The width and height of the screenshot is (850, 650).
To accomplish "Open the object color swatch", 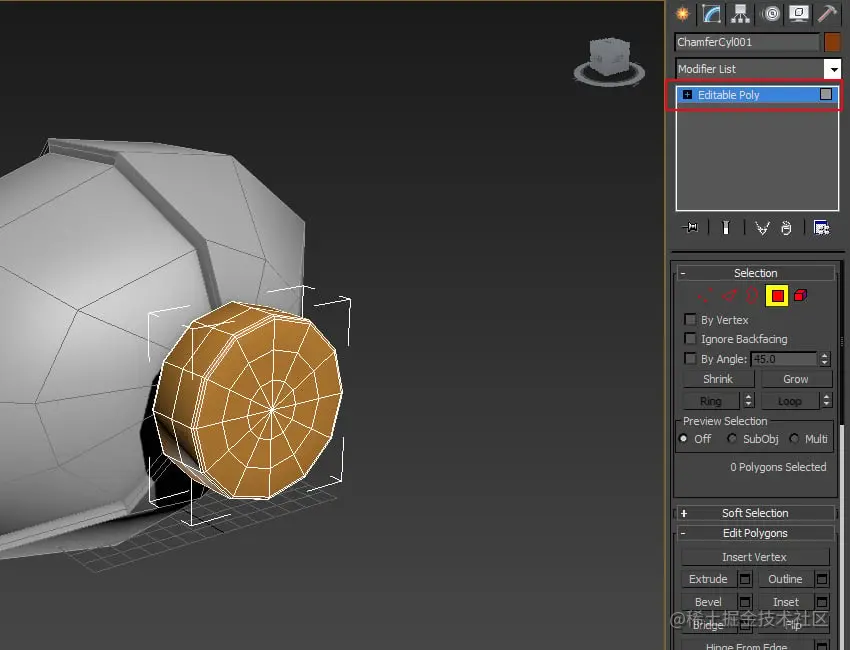I will click(832, 42).
